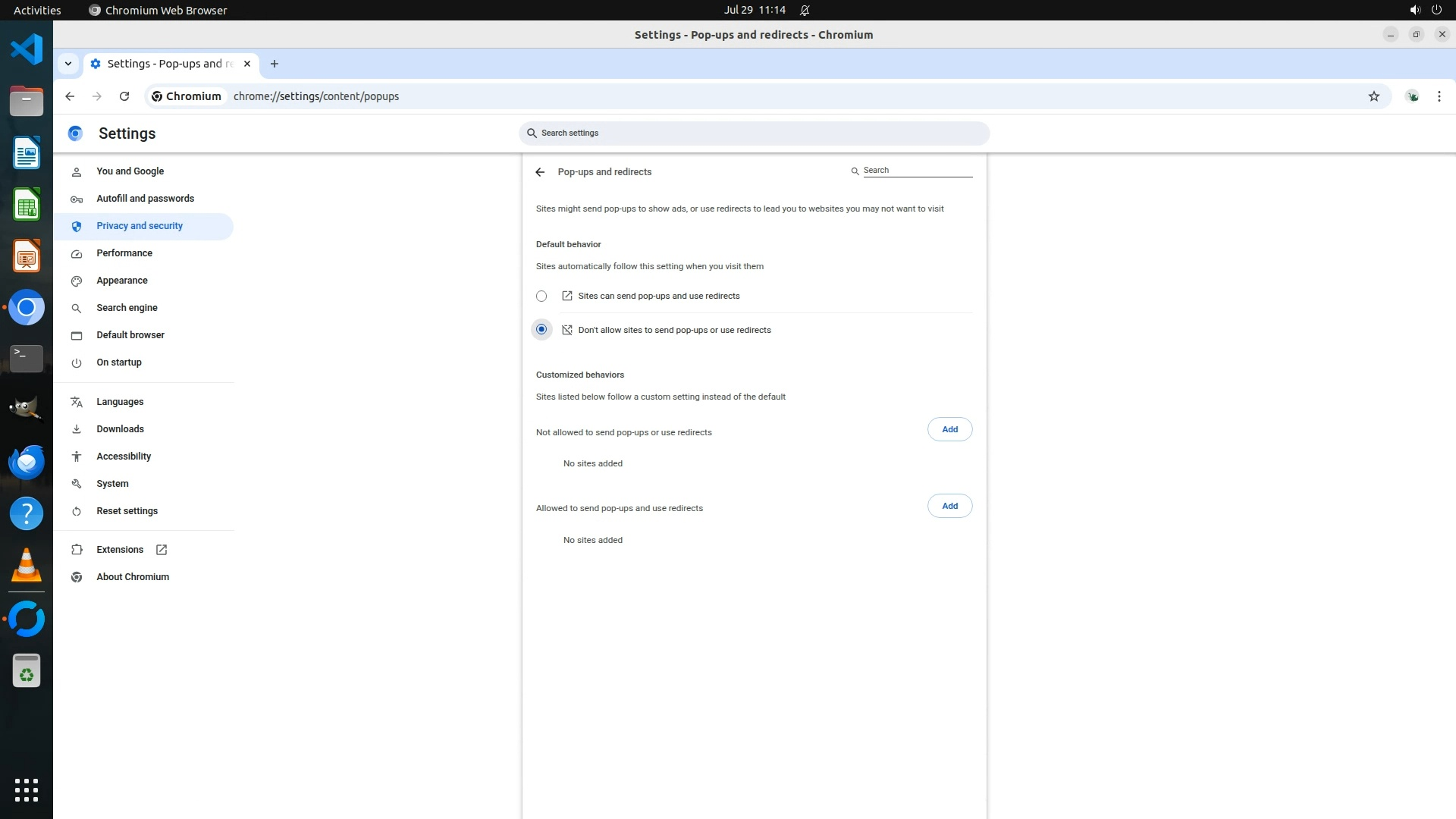Click the profile avatar icon in toolbar
The image size is (1456, 819).
point(1412,96)
